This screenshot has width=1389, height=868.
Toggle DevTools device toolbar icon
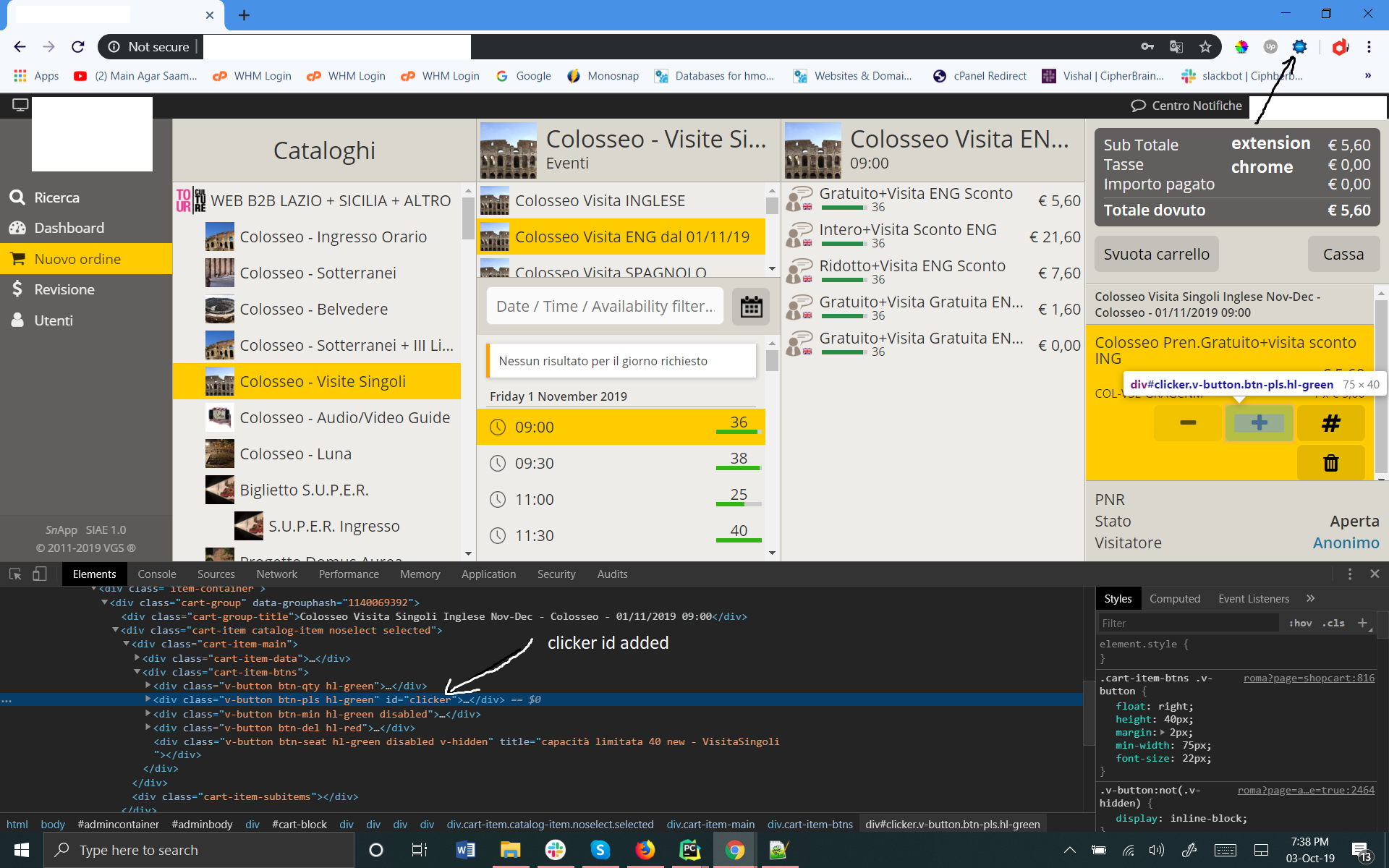(x=40, y=574)
